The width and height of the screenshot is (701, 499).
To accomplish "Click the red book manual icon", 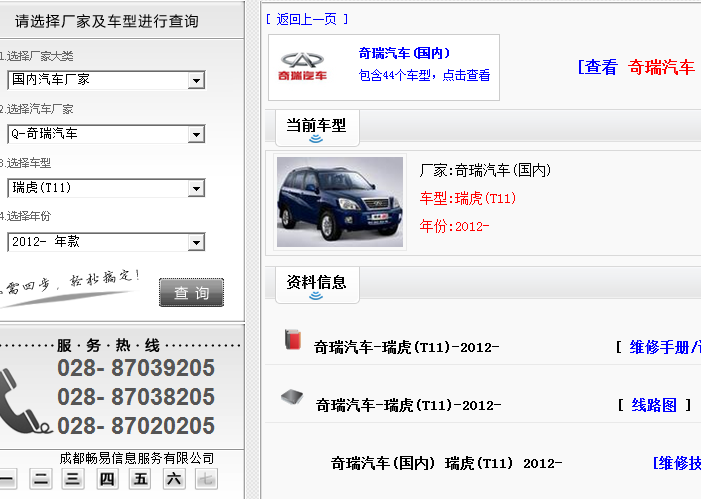I will pyautogui.click(x=293, y=340).
